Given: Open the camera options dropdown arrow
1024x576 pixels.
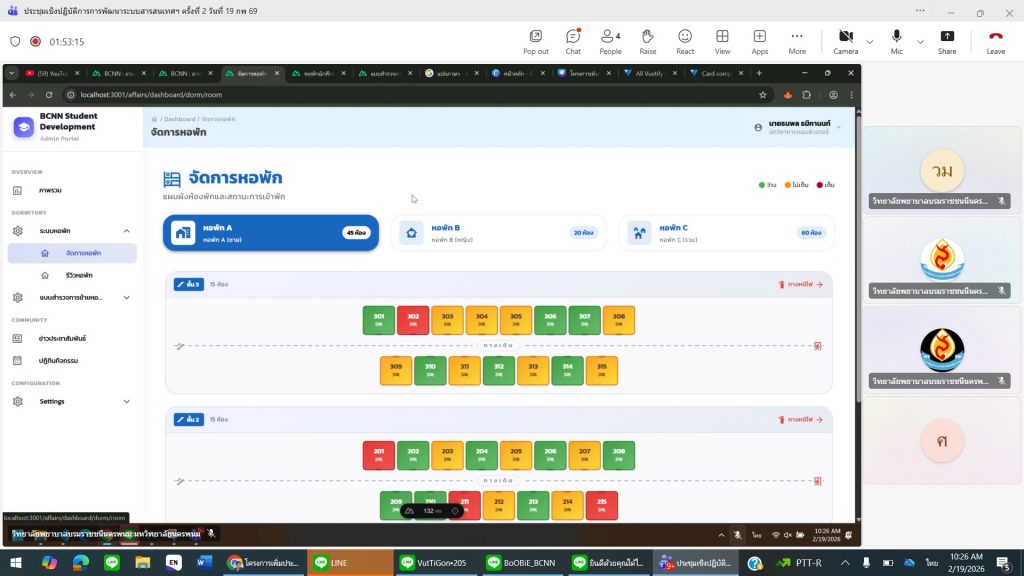Looking at the screenshot, I should click(x=869, y=42).
